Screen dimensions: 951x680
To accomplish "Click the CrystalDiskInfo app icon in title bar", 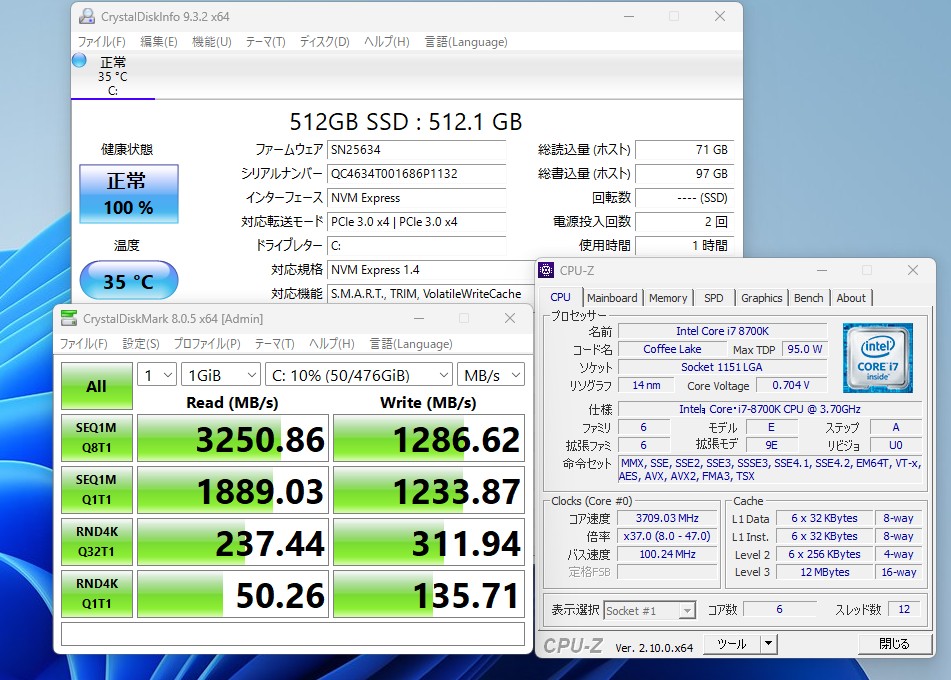I will tap(87, 16).
